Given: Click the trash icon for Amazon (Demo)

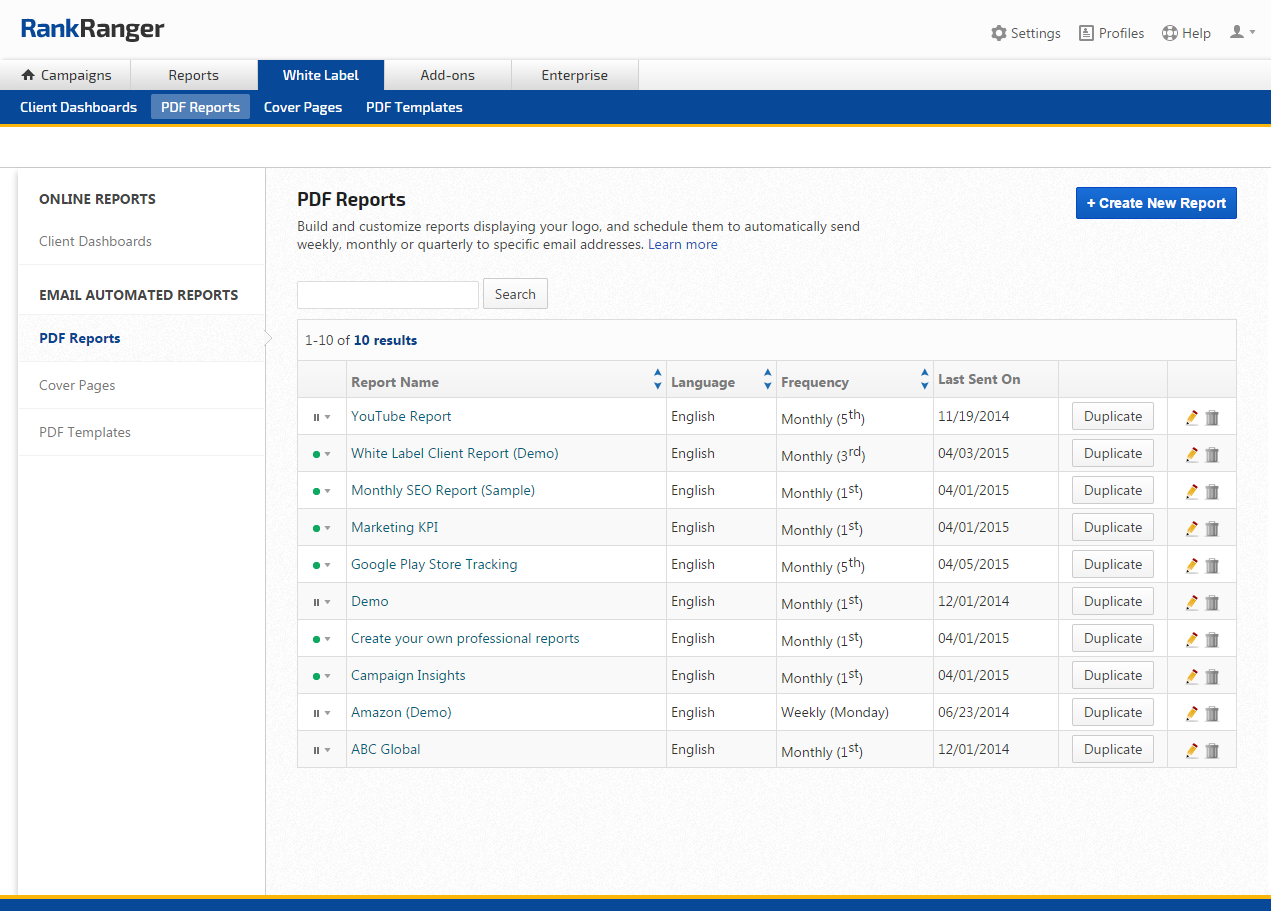Looking at the screenshot, I should pyautogui.click(x=1212, y=714).
